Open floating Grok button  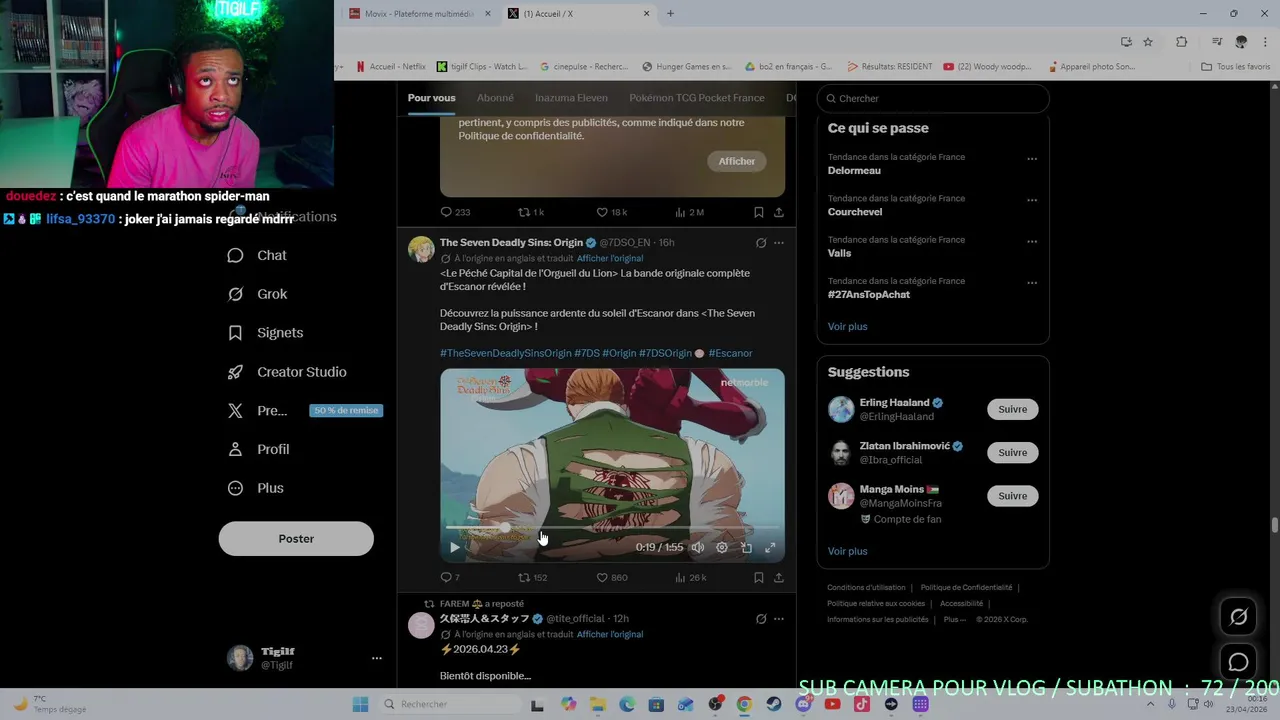pos(1238,617)
